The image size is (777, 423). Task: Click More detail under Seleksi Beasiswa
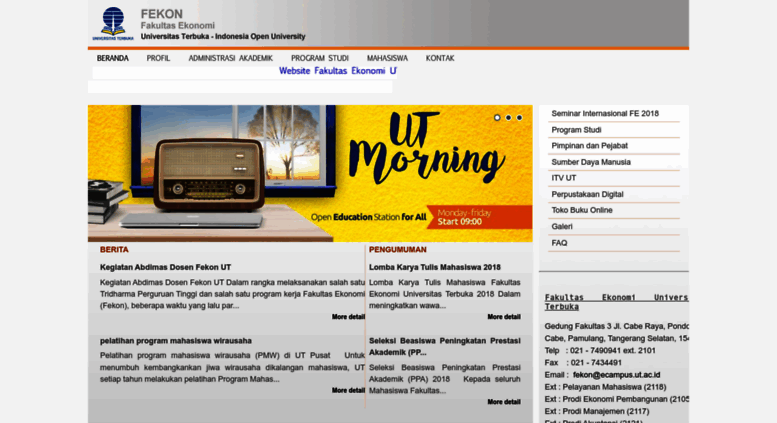coord(504,402)
